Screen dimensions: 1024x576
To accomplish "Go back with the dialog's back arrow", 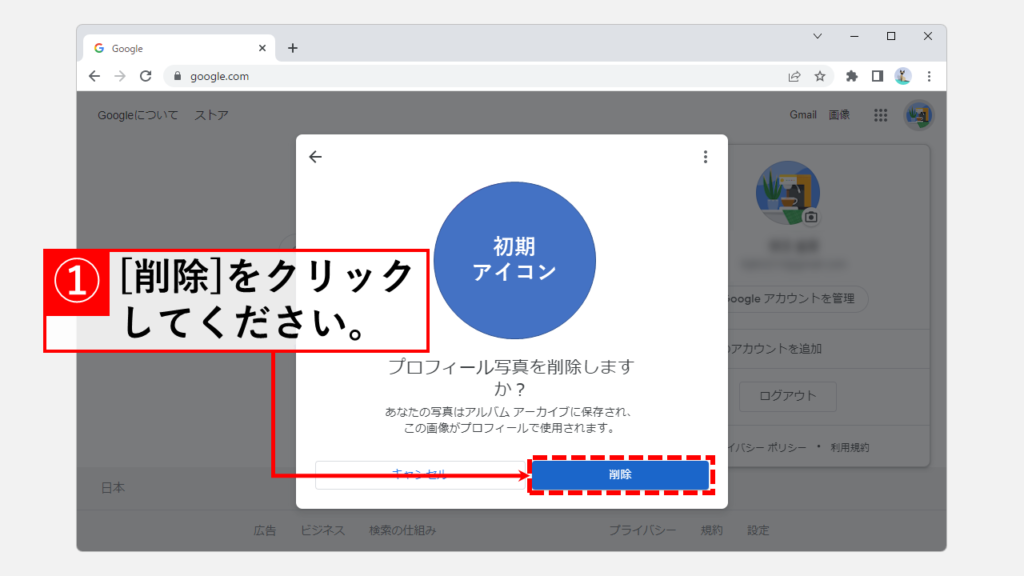I will click(316, 157).
